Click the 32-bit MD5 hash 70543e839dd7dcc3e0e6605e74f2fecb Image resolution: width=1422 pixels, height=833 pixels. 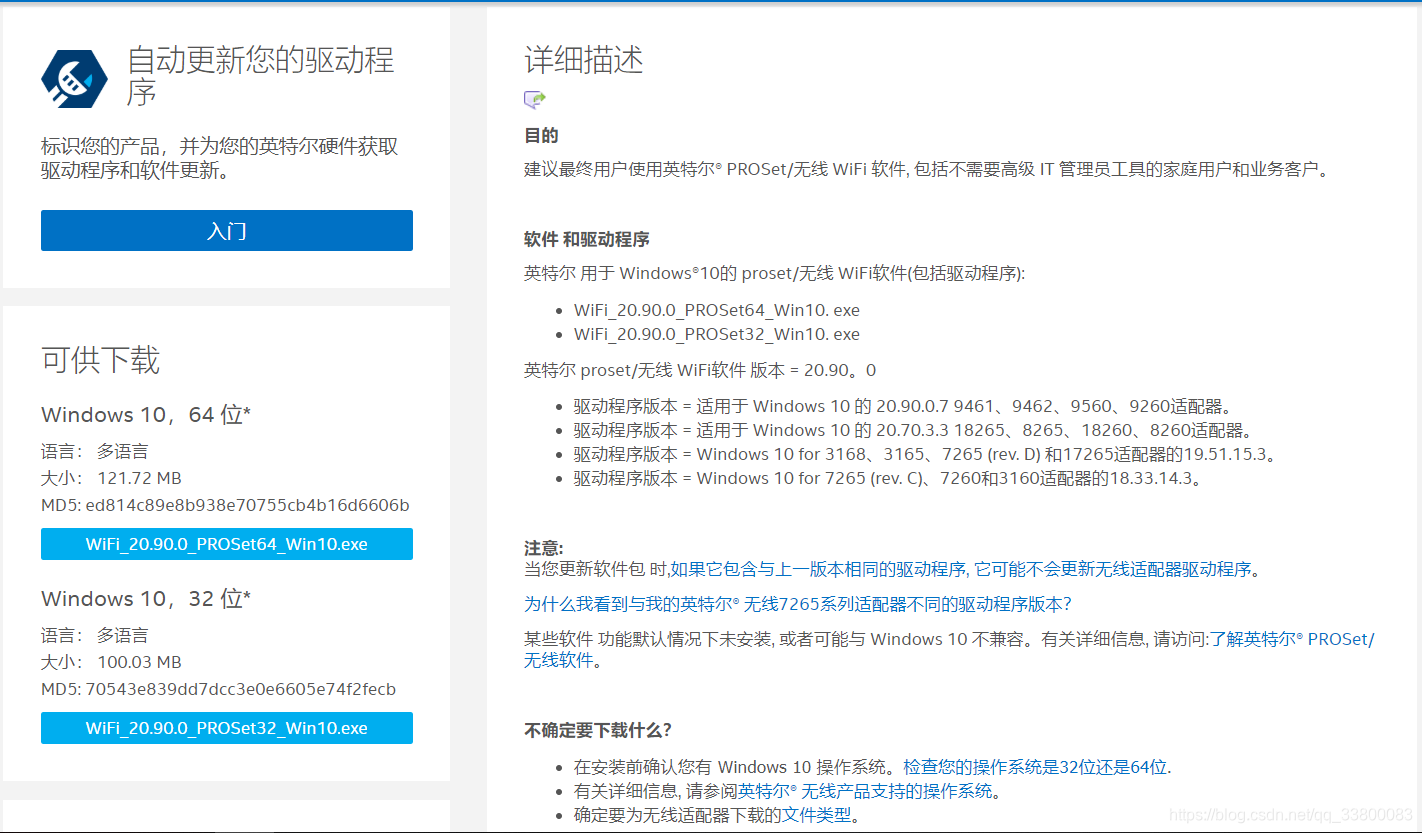point(241,689)
